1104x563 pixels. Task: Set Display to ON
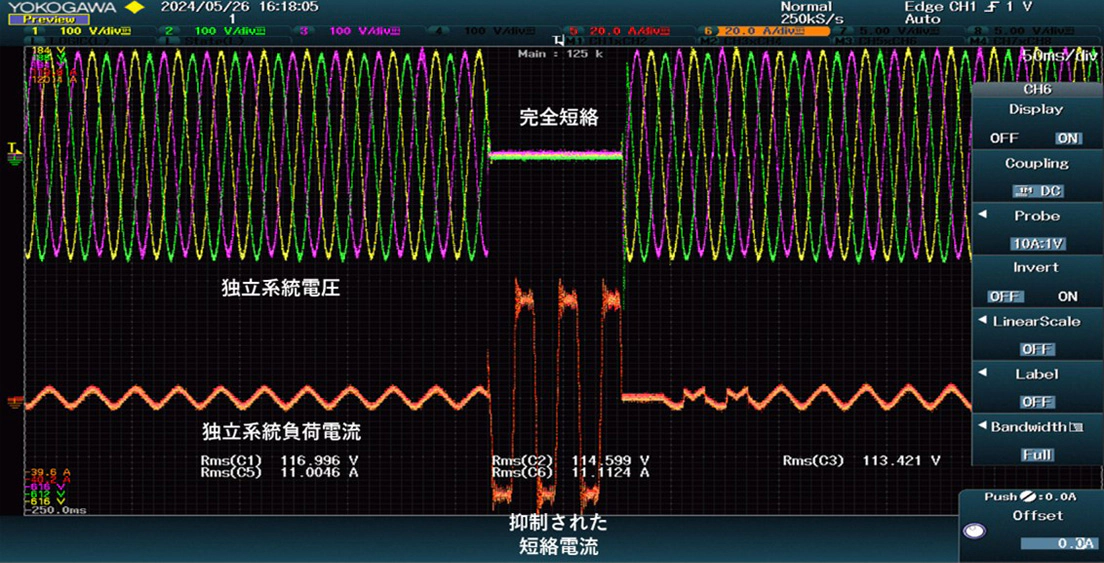pos(1068,138)
